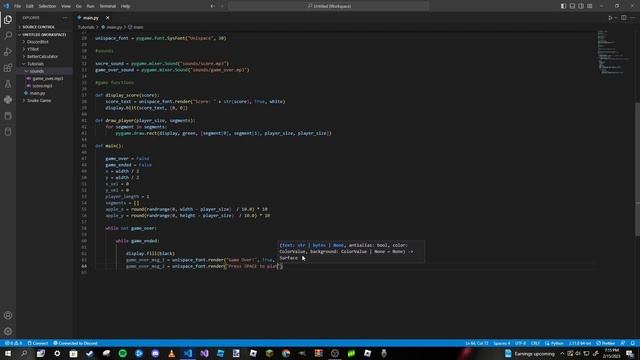640x360 pixels.
Task: Open the Manage gear menu
Action: pos(8,331)
